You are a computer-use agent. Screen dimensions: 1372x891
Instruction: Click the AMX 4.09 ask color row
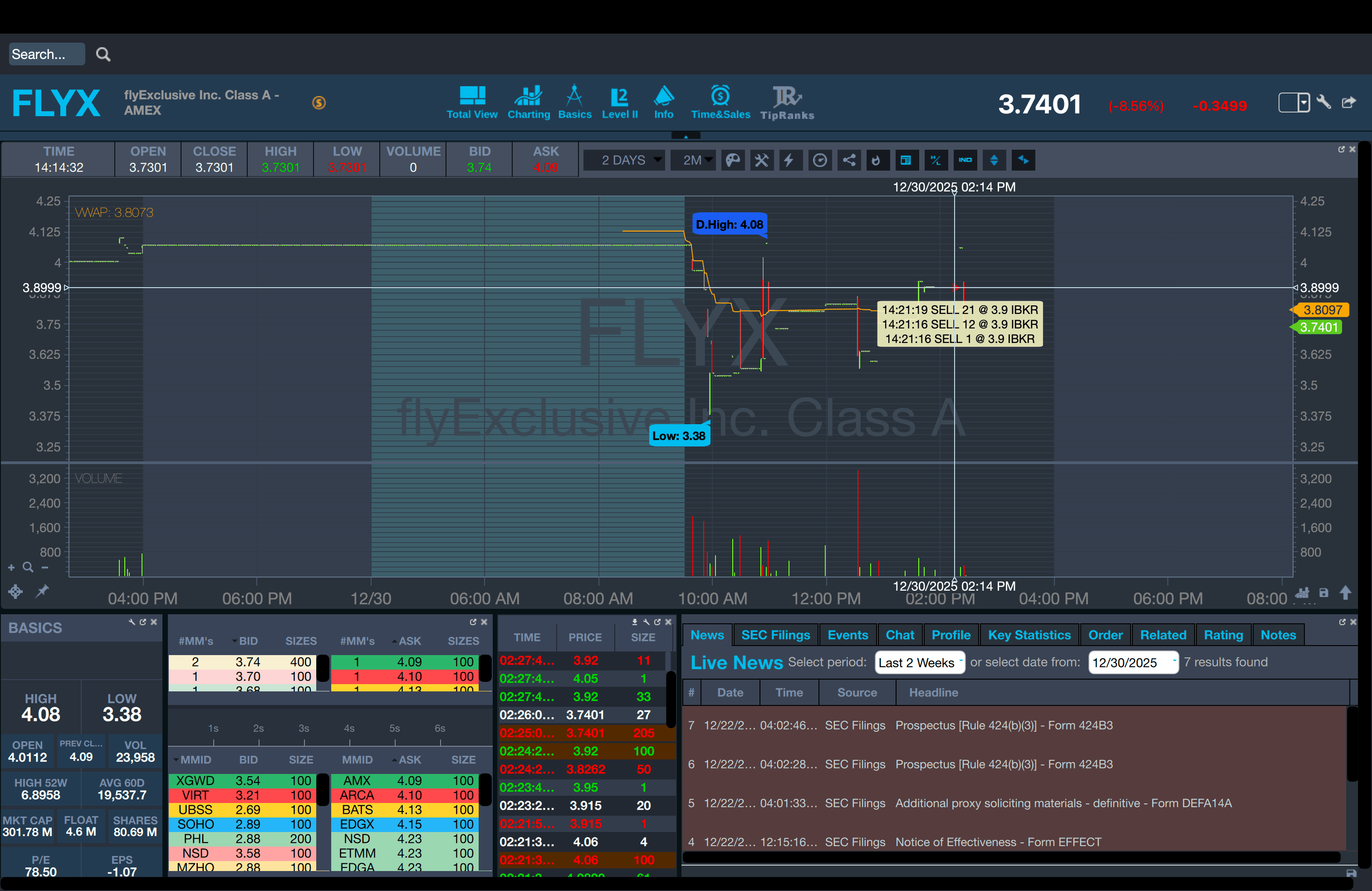[409, 781]
